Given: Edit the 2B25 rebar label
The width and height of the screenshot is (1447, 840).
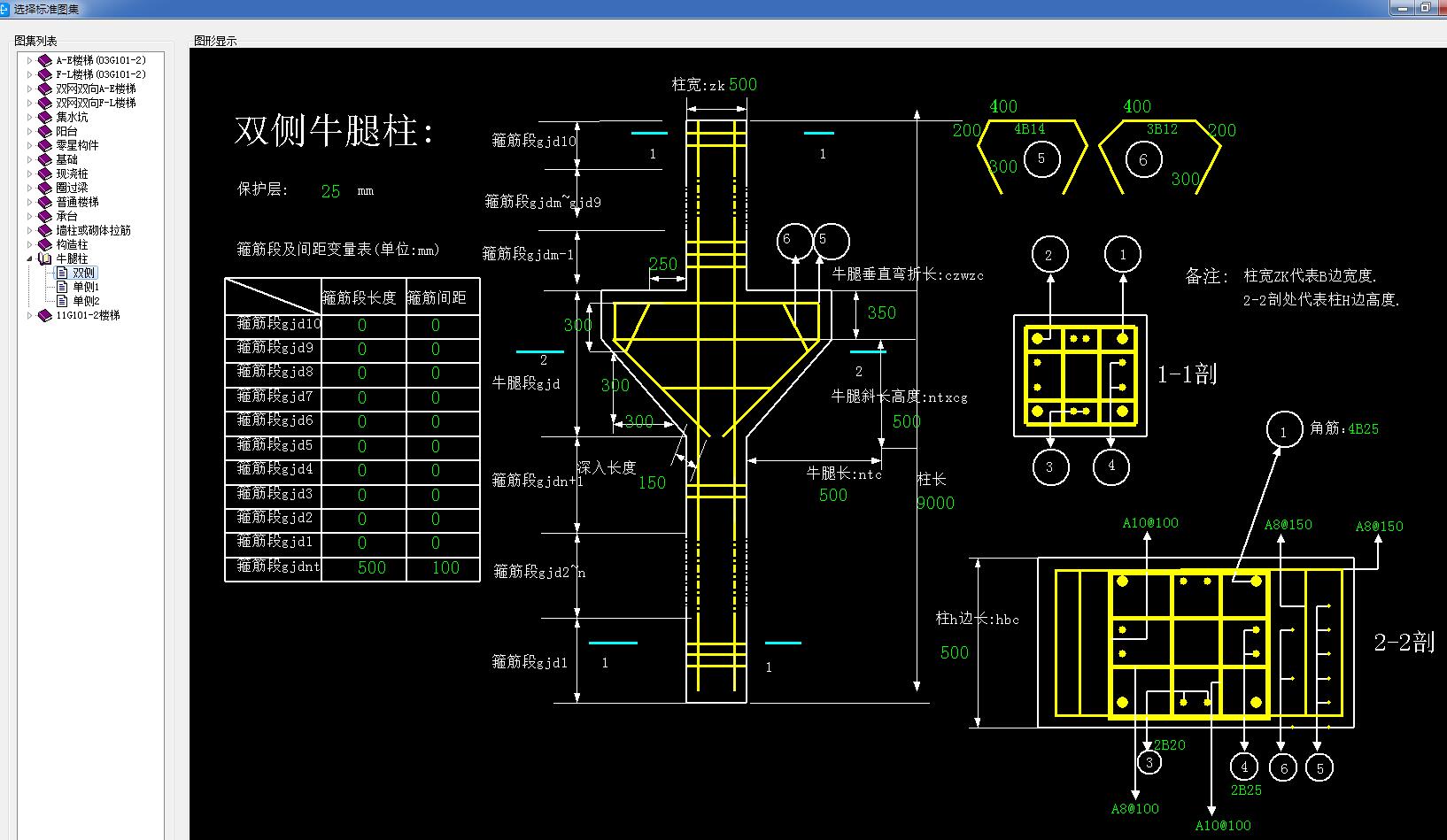Looking at the screenshot, I should point(1246,790).
